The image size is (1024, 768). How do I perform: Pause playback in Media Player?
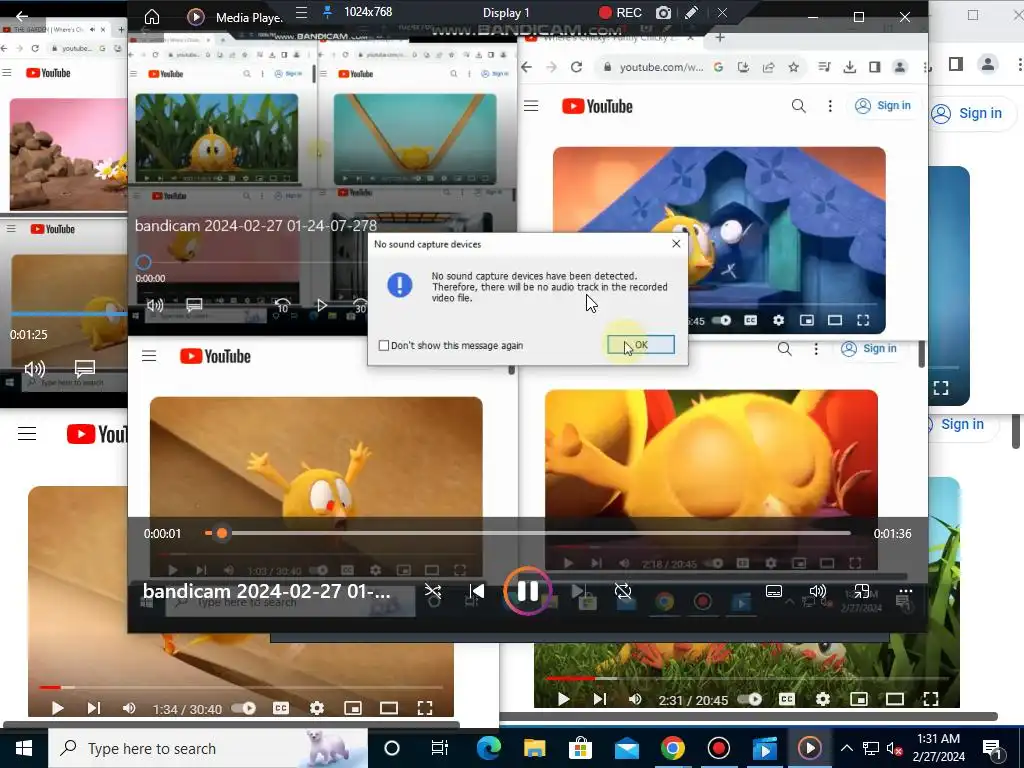coord(528,592)
